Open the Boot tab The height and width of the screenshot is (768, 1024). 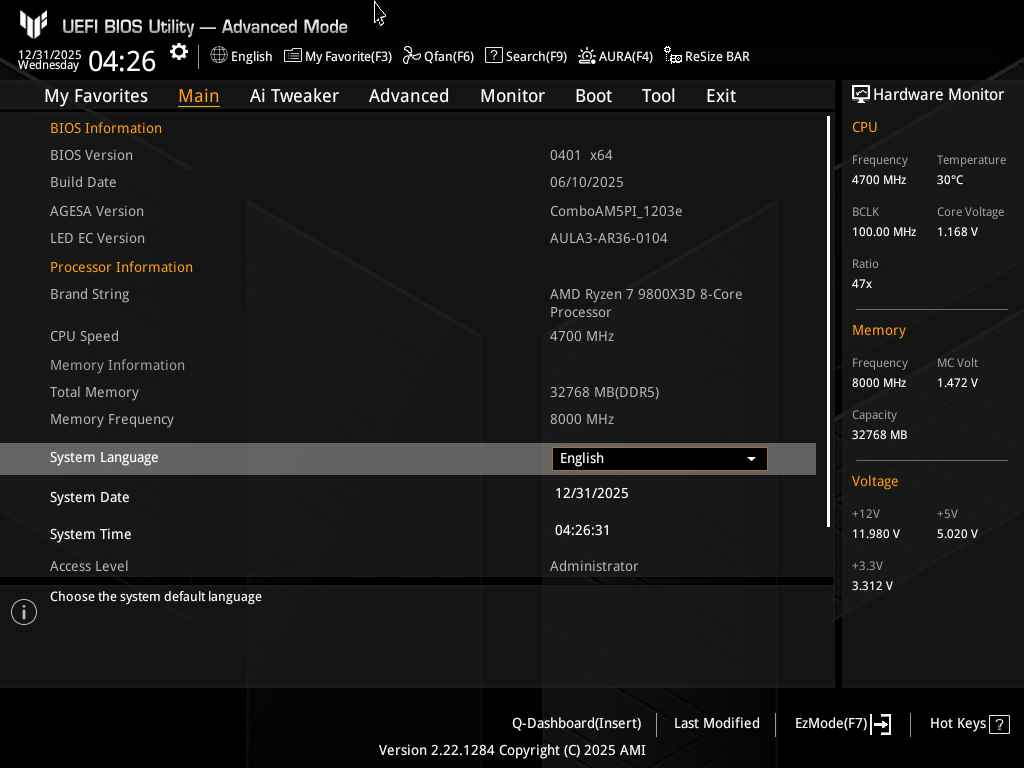[593, 96]
